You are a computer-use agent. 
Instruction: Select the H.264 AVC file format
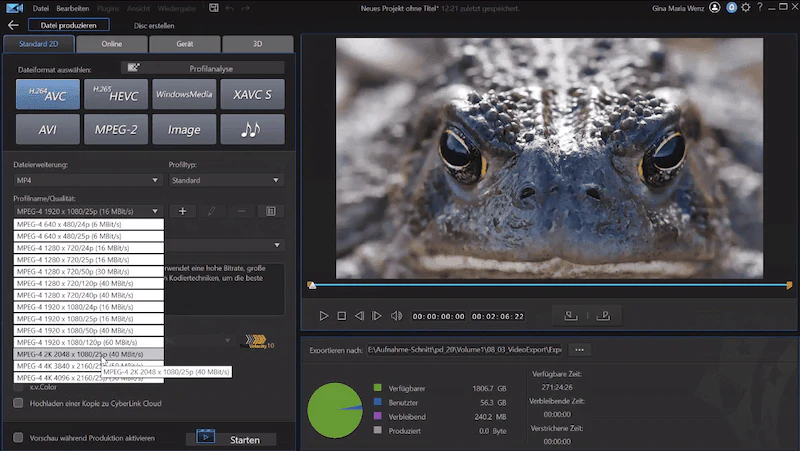pos(48,94)
